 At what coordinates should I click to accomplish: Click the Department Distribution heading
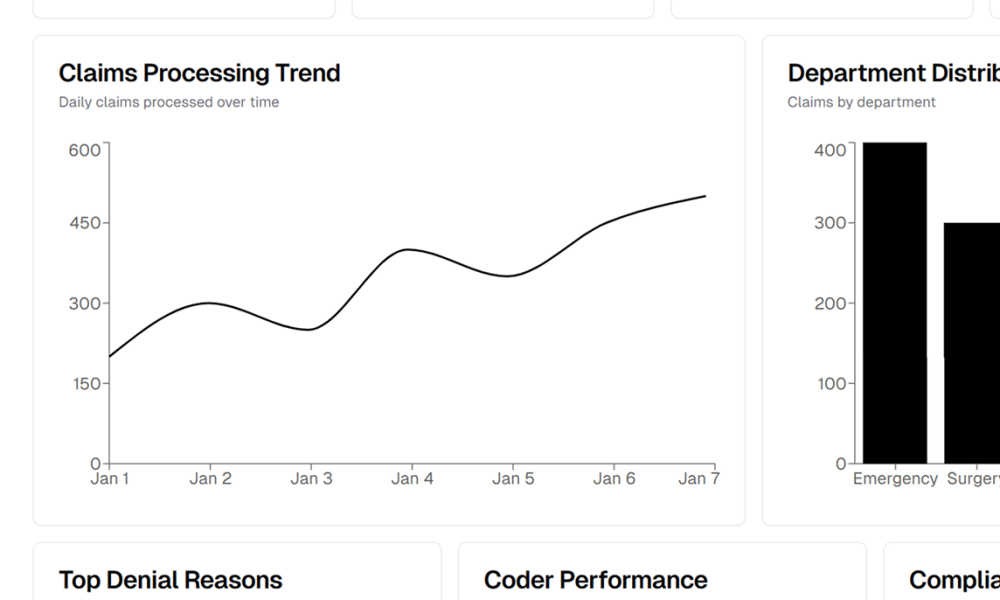893,73
